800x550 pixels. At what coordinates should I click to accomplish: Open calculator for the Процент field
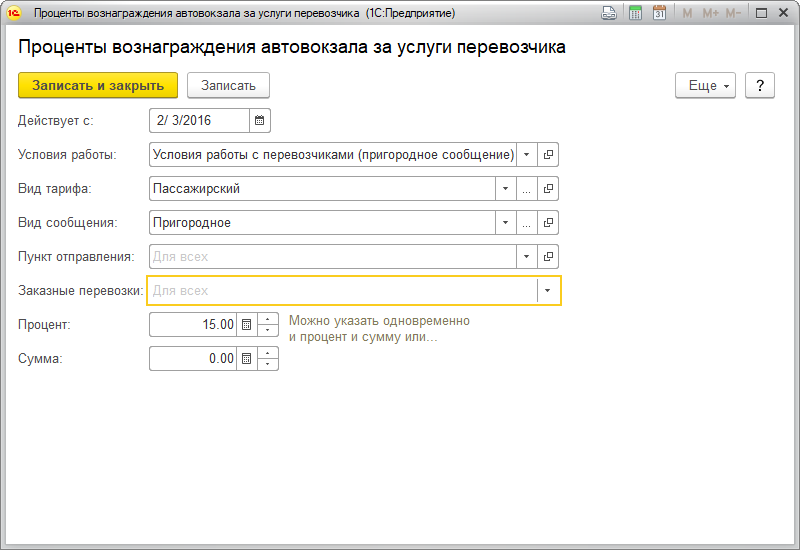tap(247, 325)
